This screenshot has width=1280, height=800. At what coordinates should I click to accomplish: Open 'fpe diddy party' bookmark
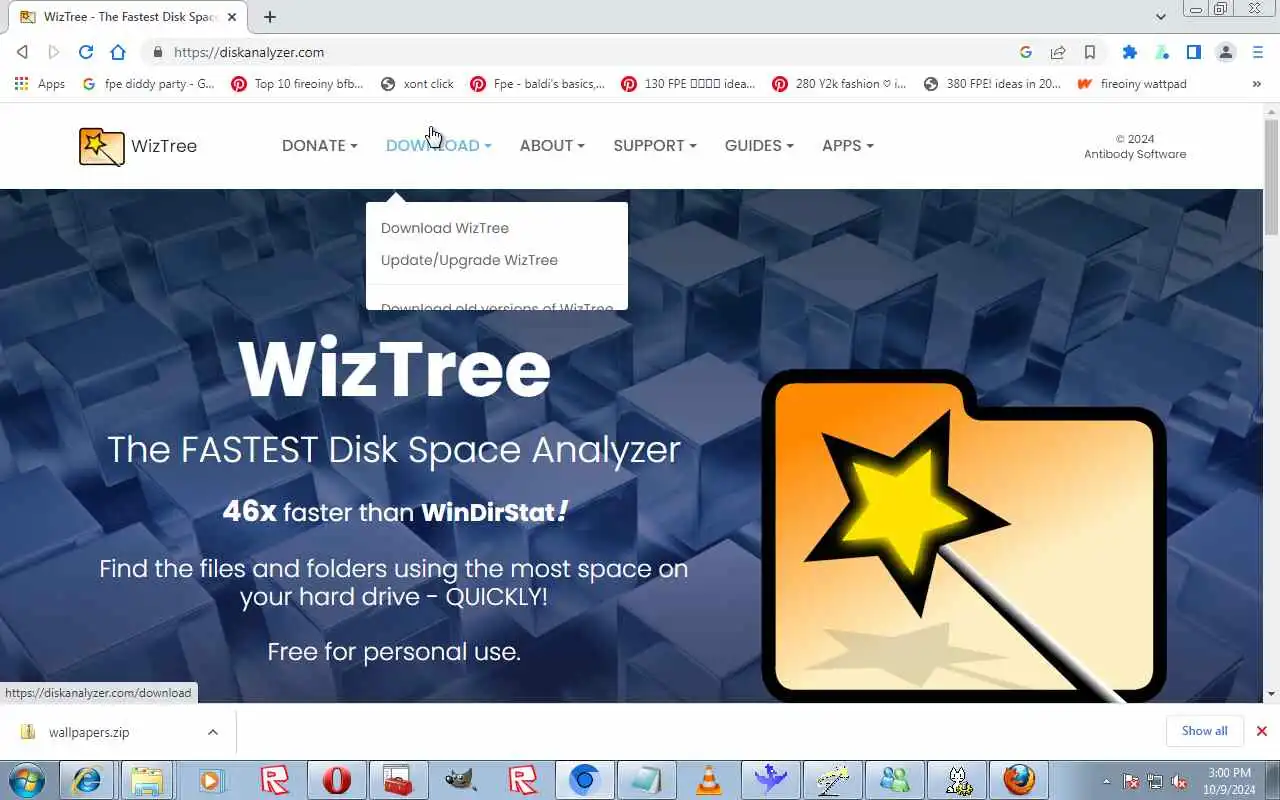pos(149,84)
